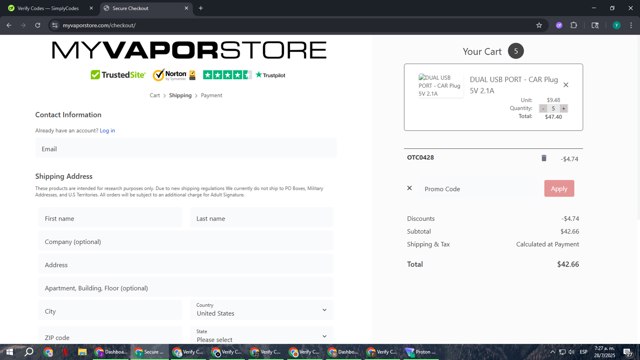Click the DUAL USB PORT product thumbnail
The image size is (640, 360).
click(x=440, y=85)
